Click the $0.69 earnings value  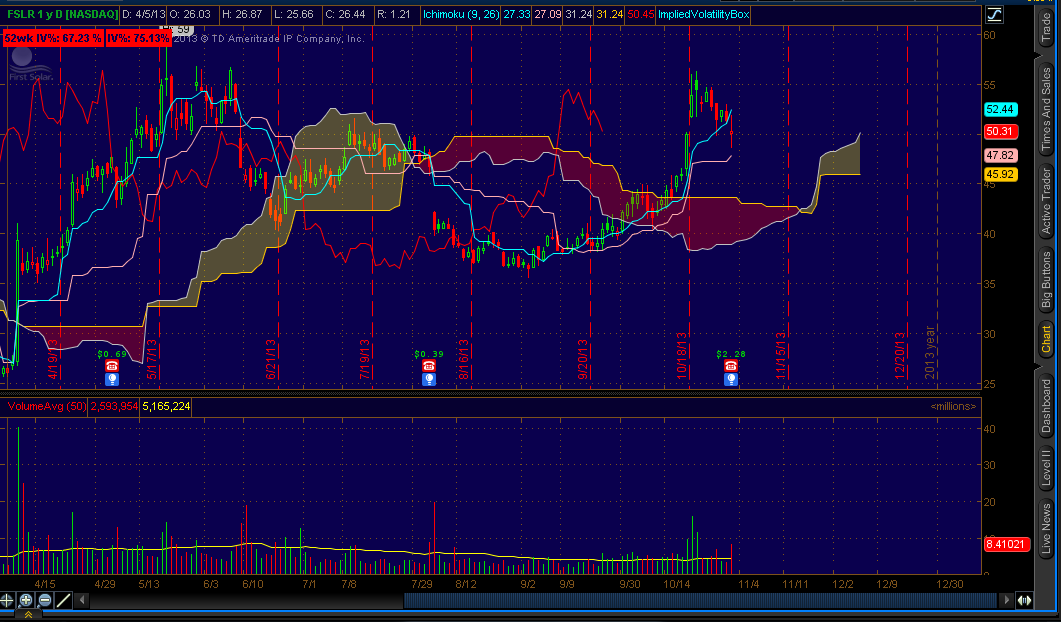click(112, 354)
